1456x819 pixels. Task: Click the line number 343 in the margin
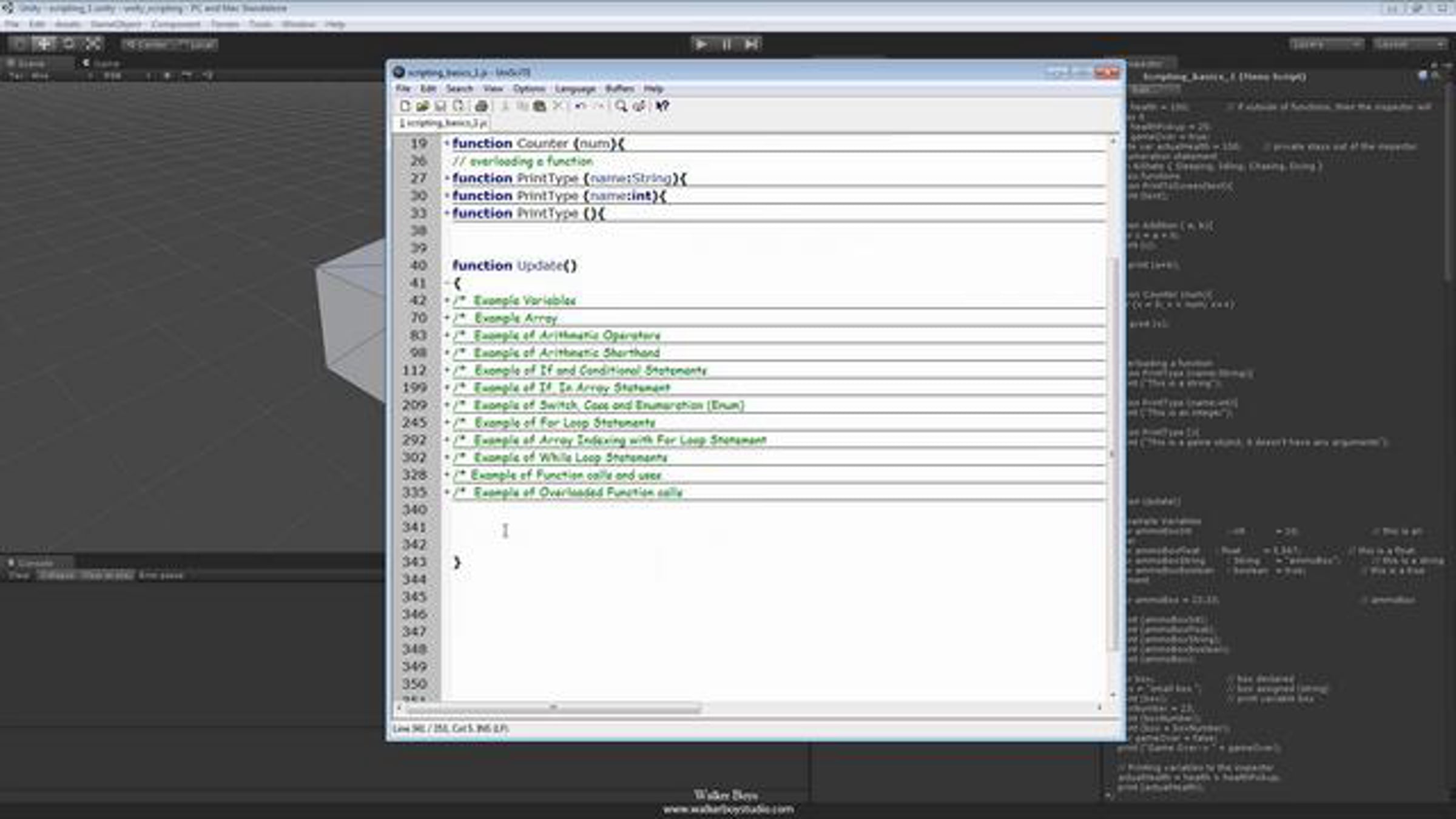415,562
